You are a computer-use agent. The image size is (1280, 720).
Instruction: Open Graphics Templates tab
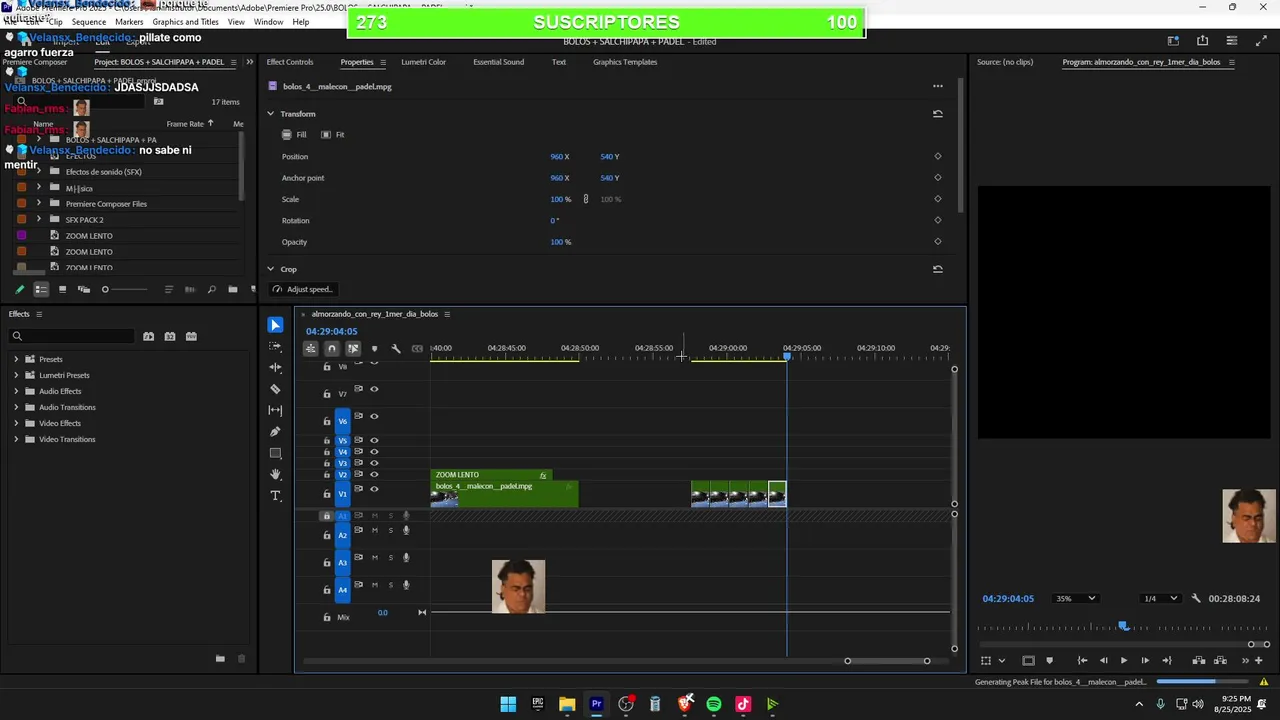[625, 62]
